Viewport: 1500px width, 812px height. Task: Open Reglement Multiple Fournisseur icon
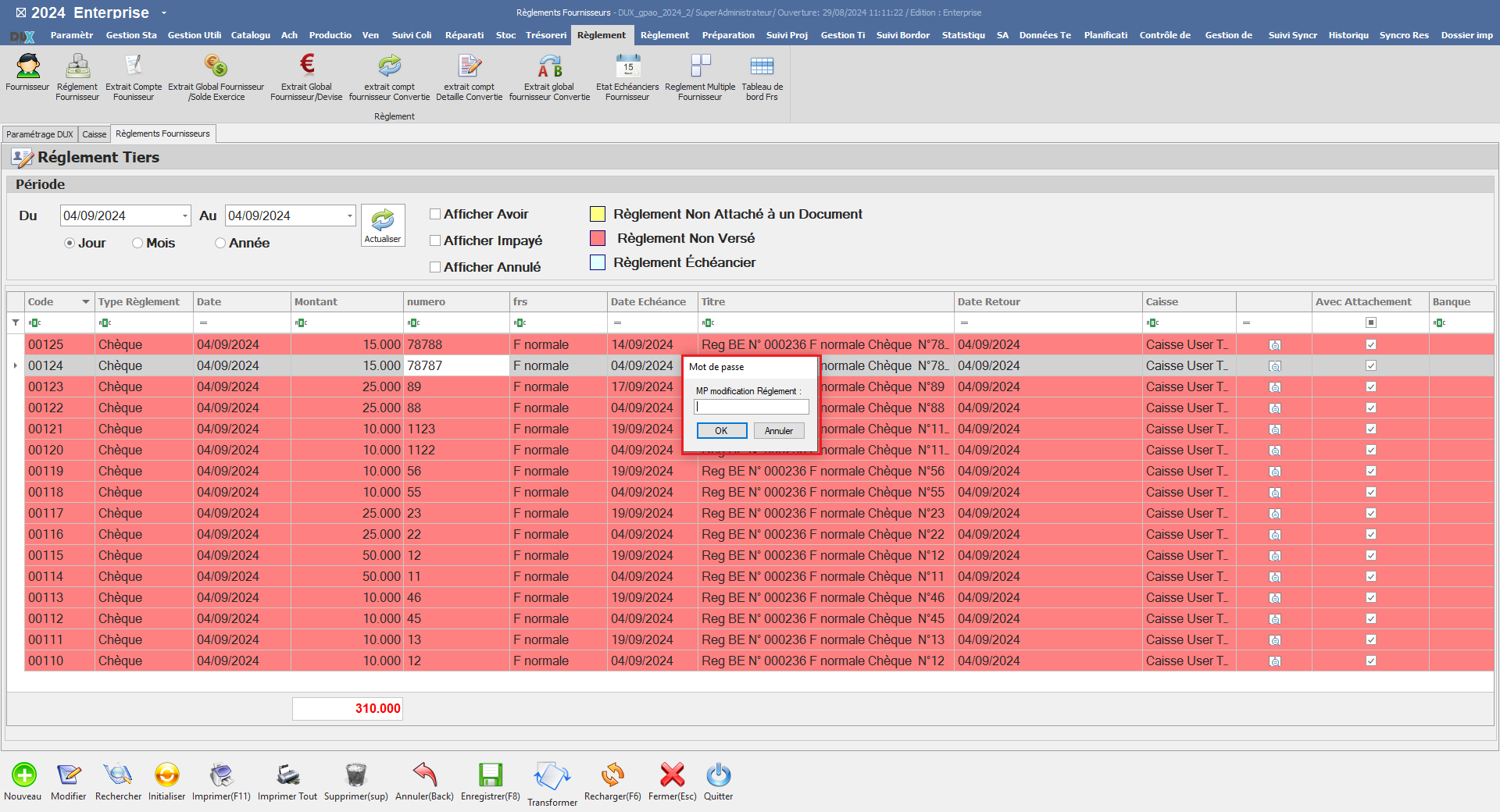pyautogui.click(x=700, y=66)
